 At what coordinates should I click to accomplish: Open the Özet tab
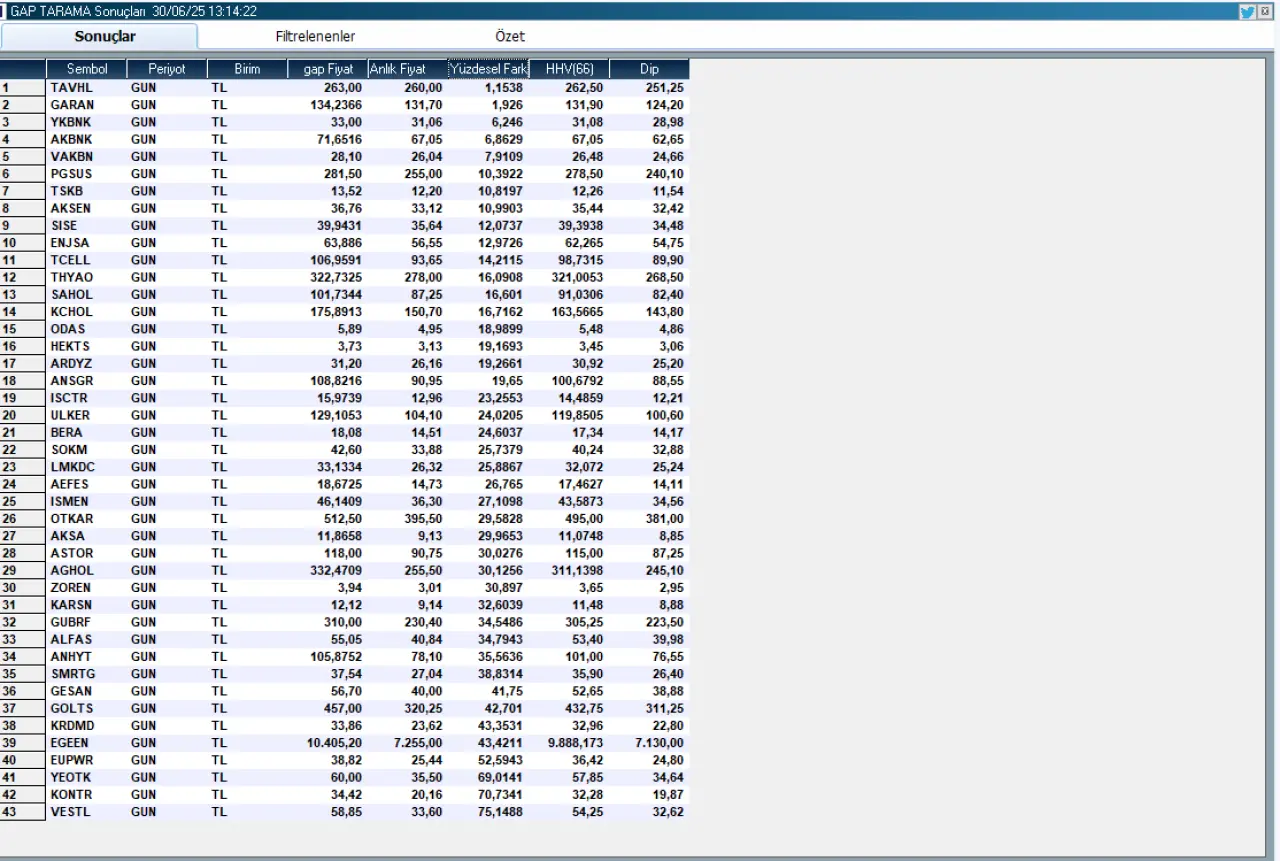coord(510,36)
